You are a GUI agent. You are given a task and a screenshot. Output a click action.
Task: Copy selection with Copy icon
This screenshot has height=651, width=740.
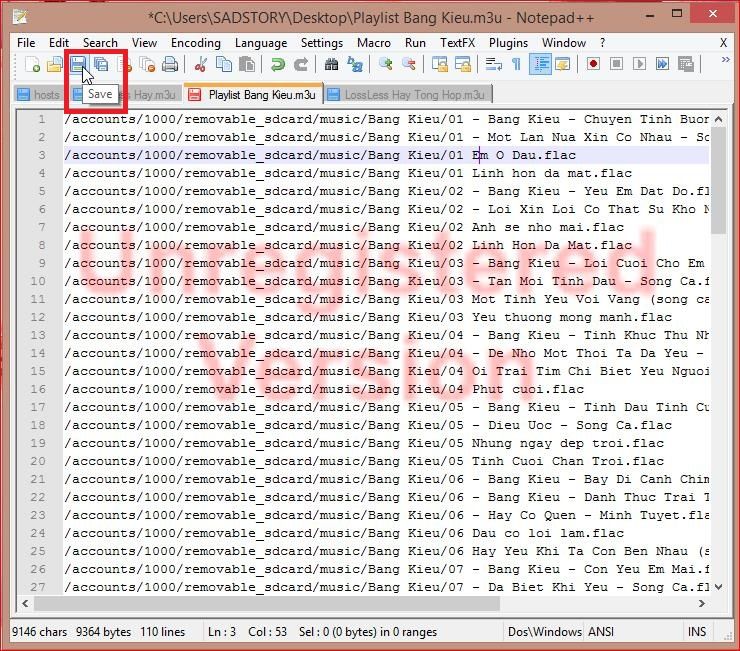click(x=224, y=64)
